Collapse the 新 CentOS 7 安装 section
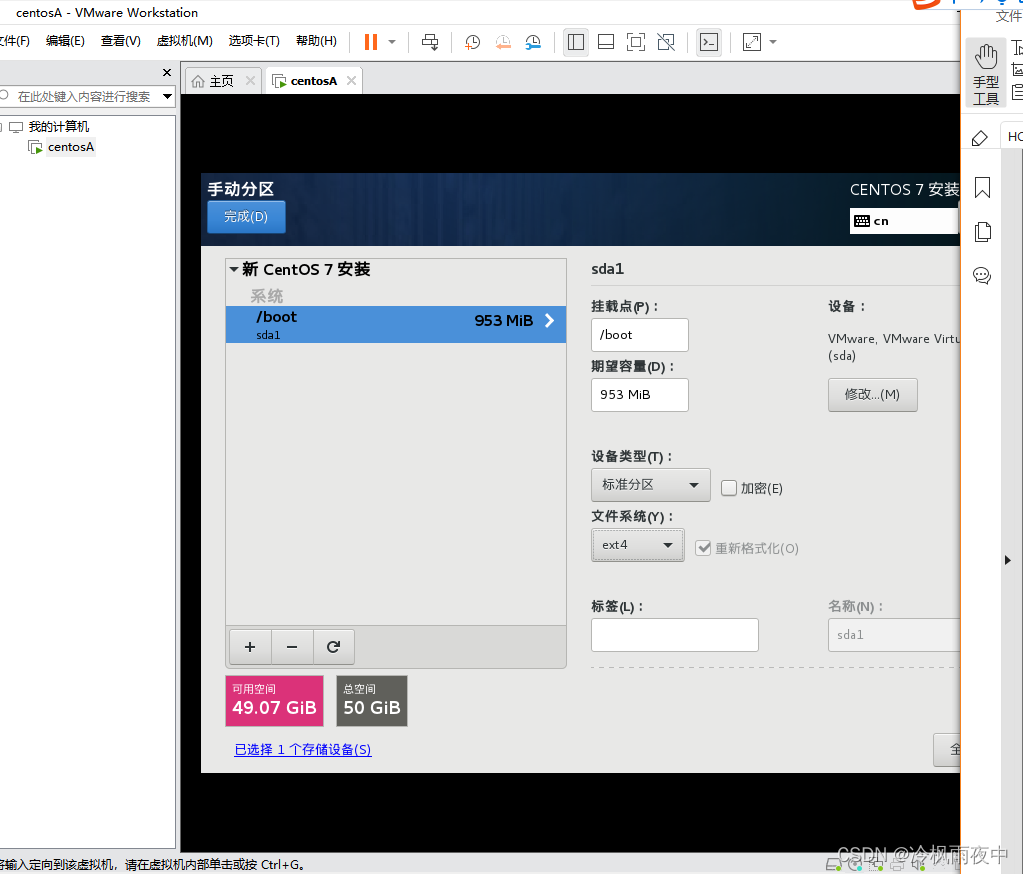1023x874 pixels. pos(234,269)
